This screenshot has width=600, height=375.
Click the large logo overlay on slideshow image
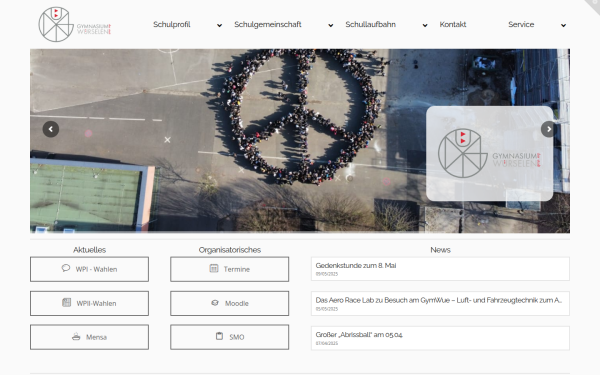click(489, 153)
